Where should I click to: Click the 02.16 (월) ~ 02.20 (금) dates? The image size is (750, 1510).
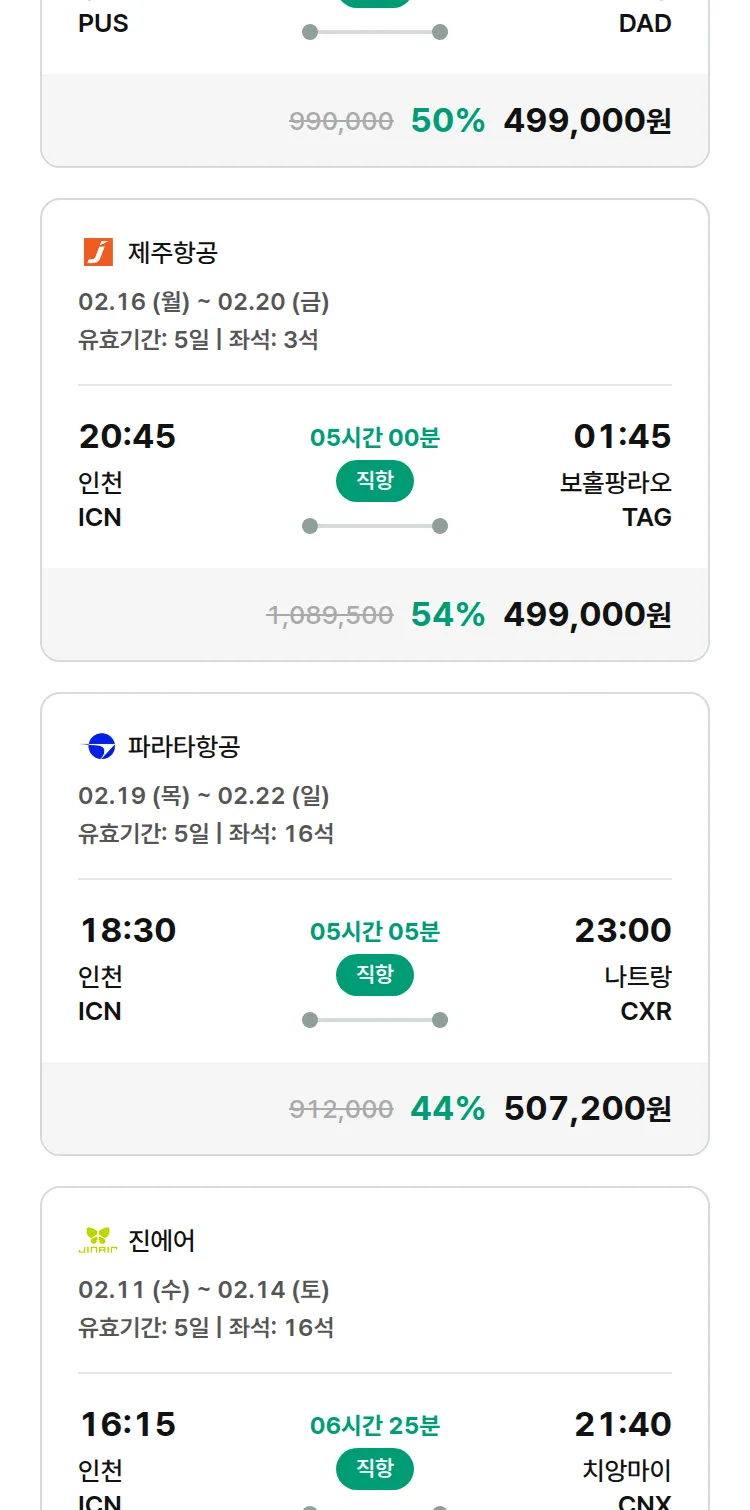pyautogui.click(x=204, y=301)
